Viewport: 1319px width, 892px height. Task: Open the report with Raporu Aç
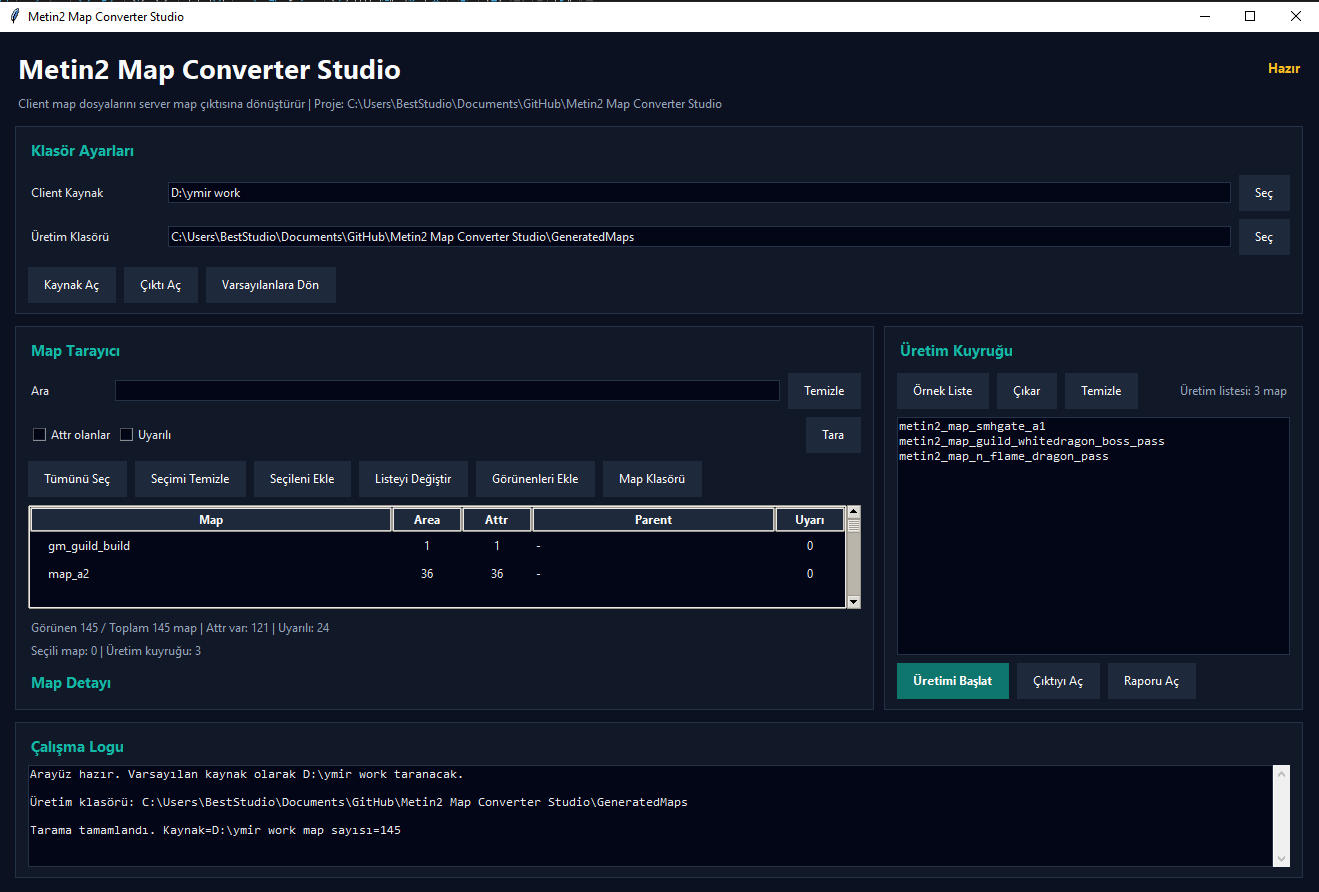pos(1151,681)
